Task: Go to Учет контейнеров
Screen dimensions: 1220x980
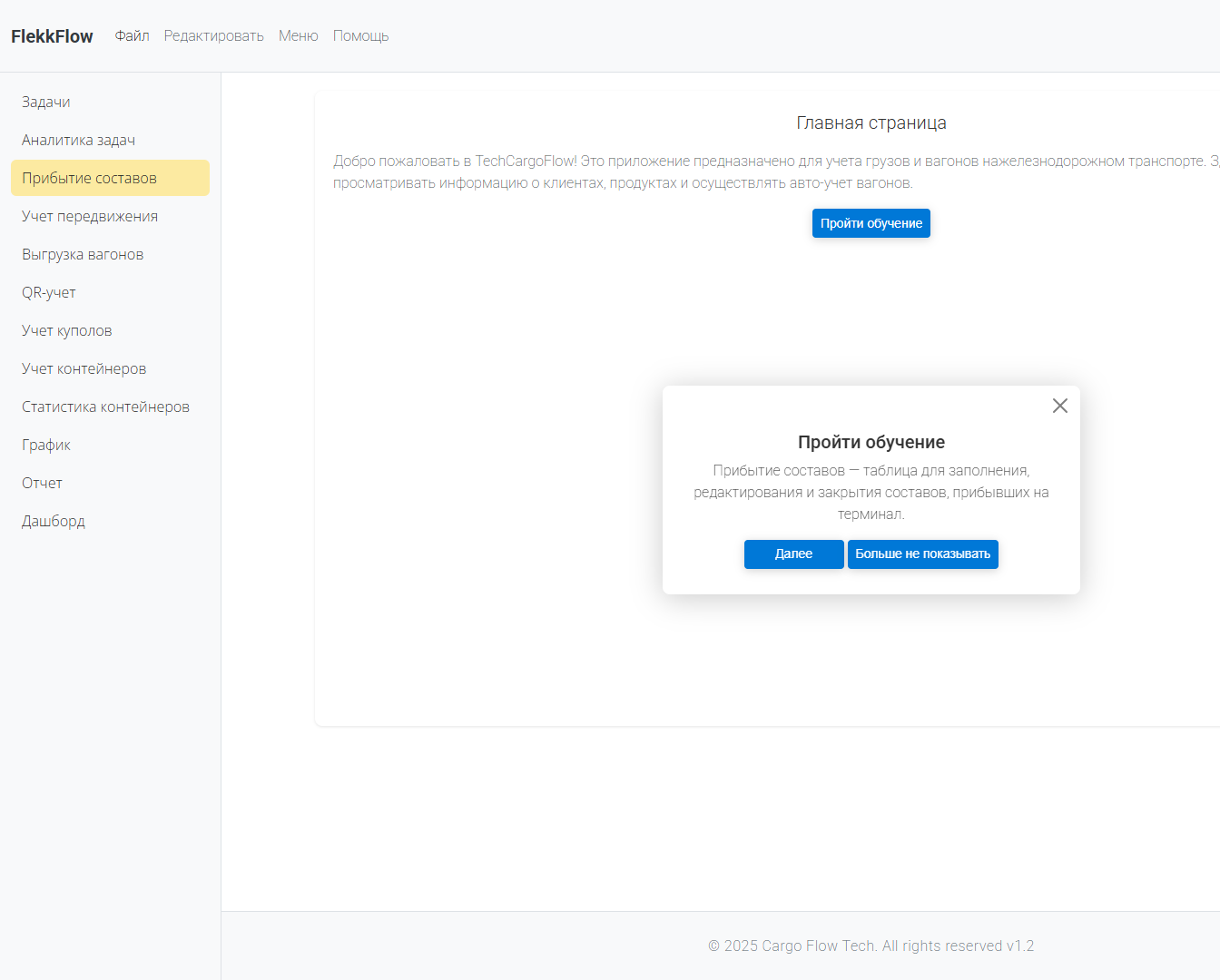Action: [84, 369]
